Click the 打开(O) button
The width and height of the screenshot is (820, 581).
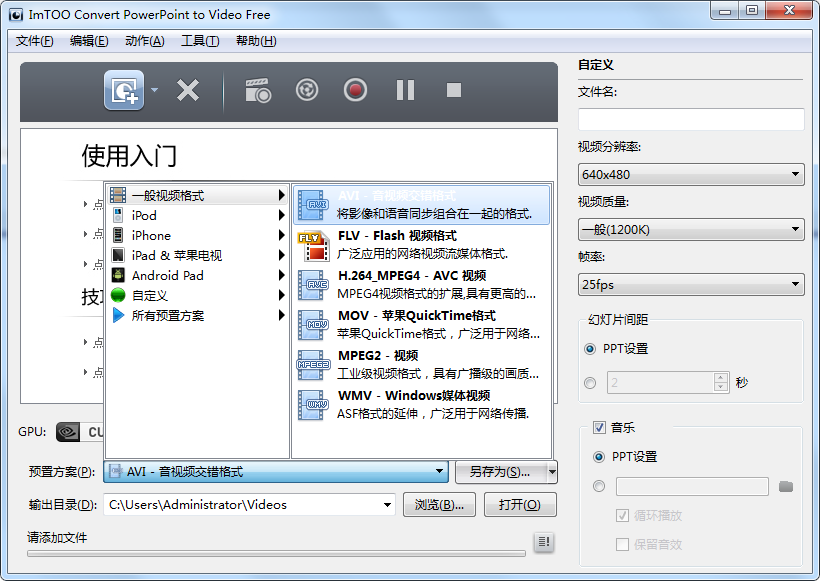tap(519, 505)
